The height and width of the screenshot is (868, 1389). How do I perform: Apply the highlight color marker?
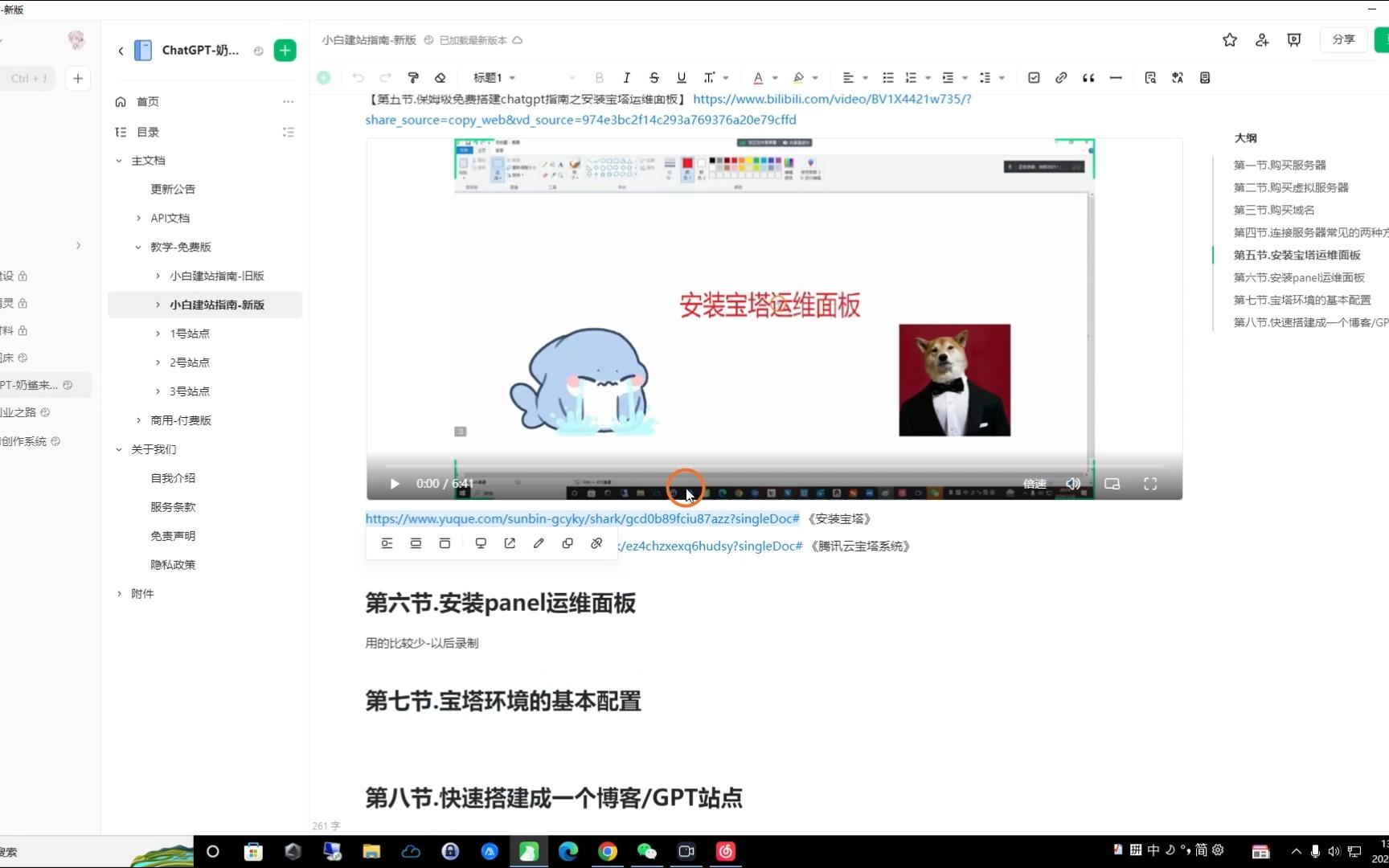[x=798, y=78]
